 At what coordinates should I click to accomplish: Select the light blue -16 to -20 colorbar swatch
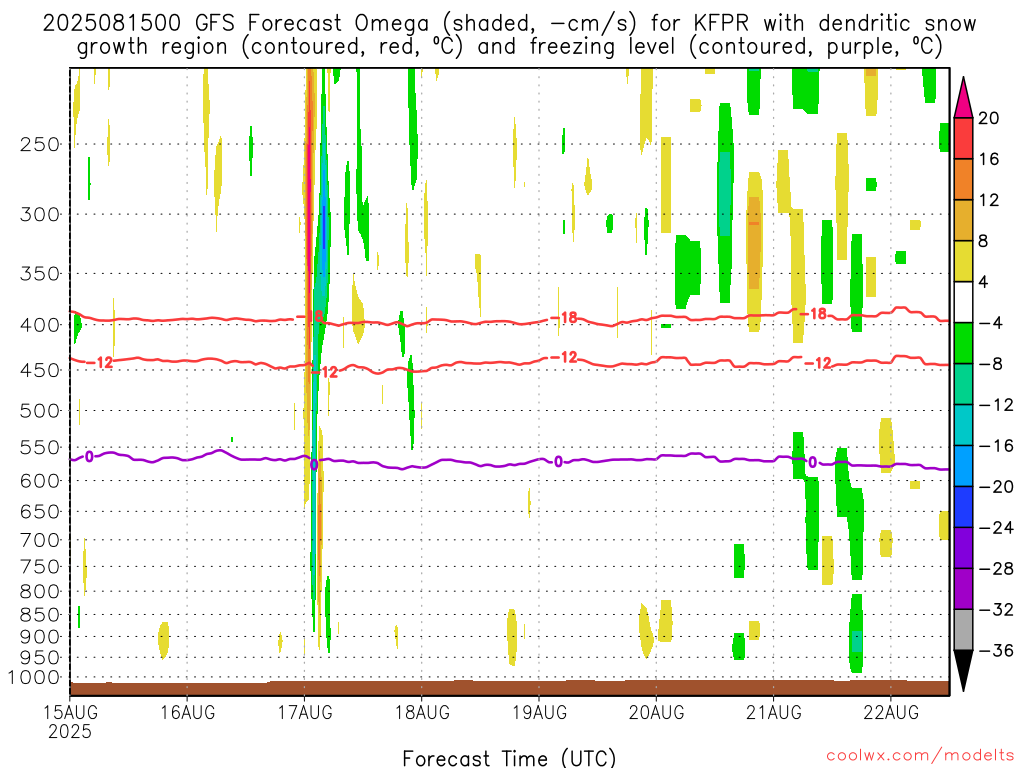pyautogui.click(x=963, y=466)
